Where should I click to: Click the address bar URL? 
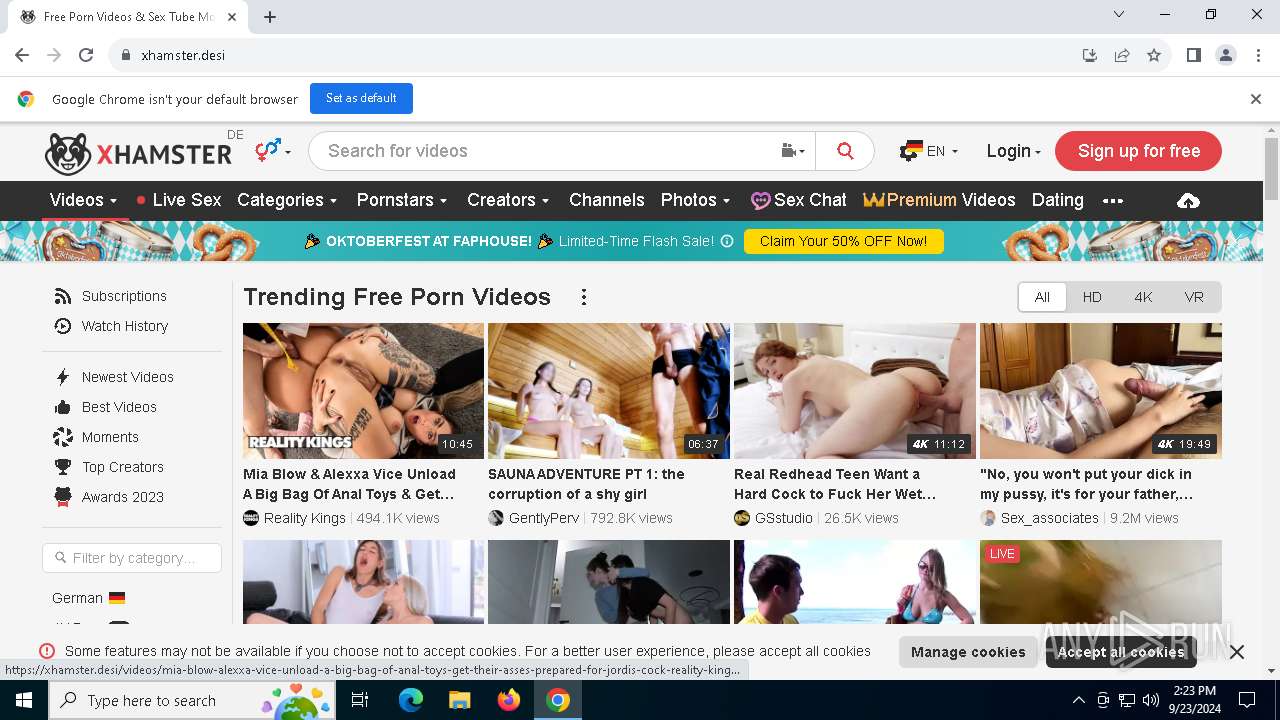(183, 55)
